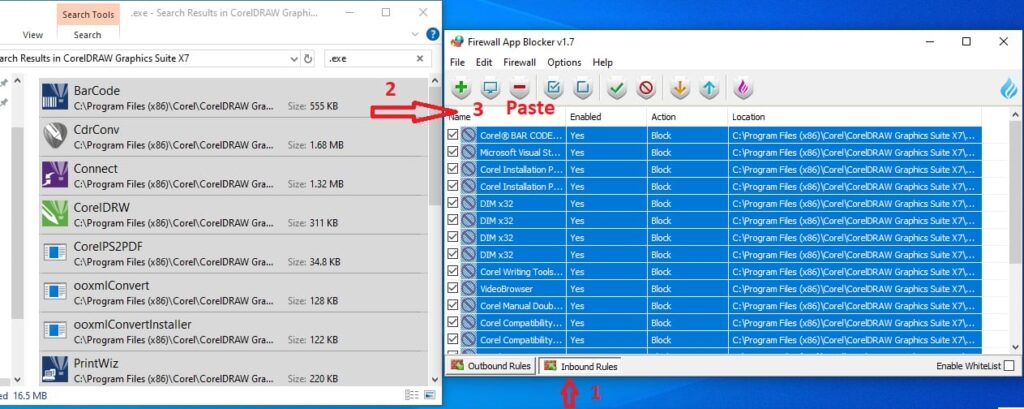
Task: Click the BarCode file icon in Explorer
Action: click(x=55, y=97)
